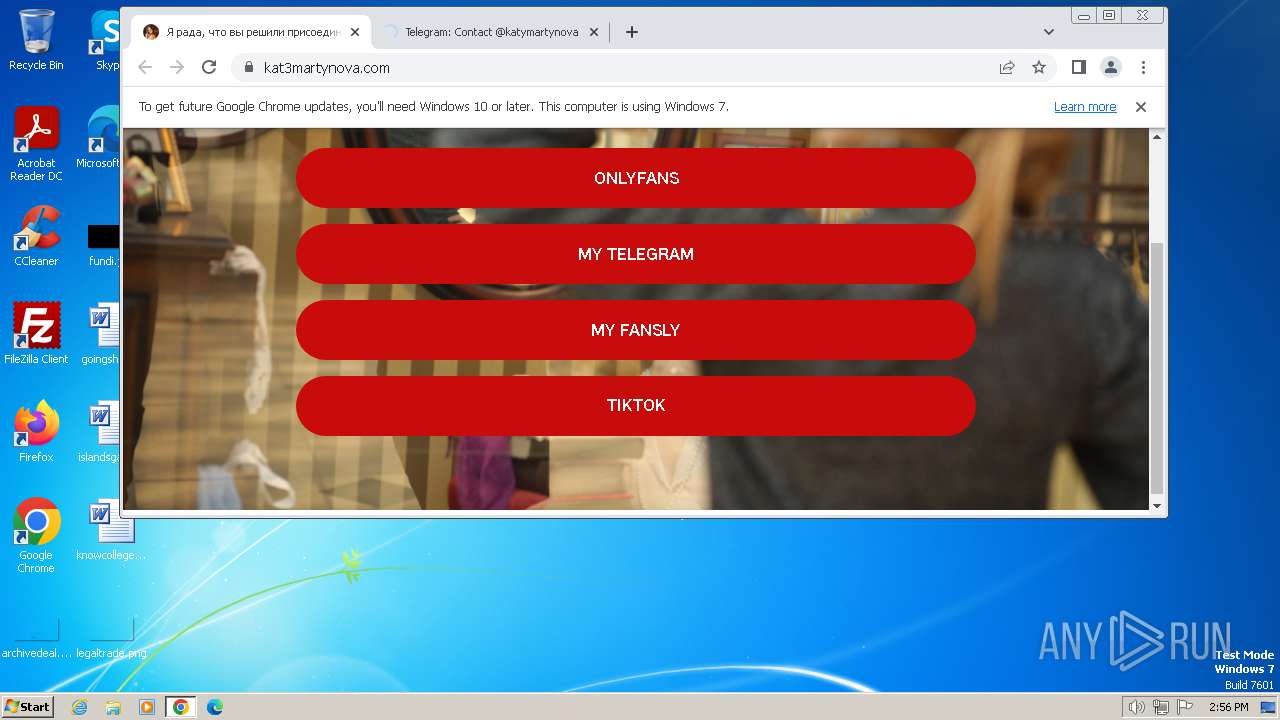Select the legaltrade.png file on desktop
The width and height of the screenshot is (1280, 720).
(111, 636)
